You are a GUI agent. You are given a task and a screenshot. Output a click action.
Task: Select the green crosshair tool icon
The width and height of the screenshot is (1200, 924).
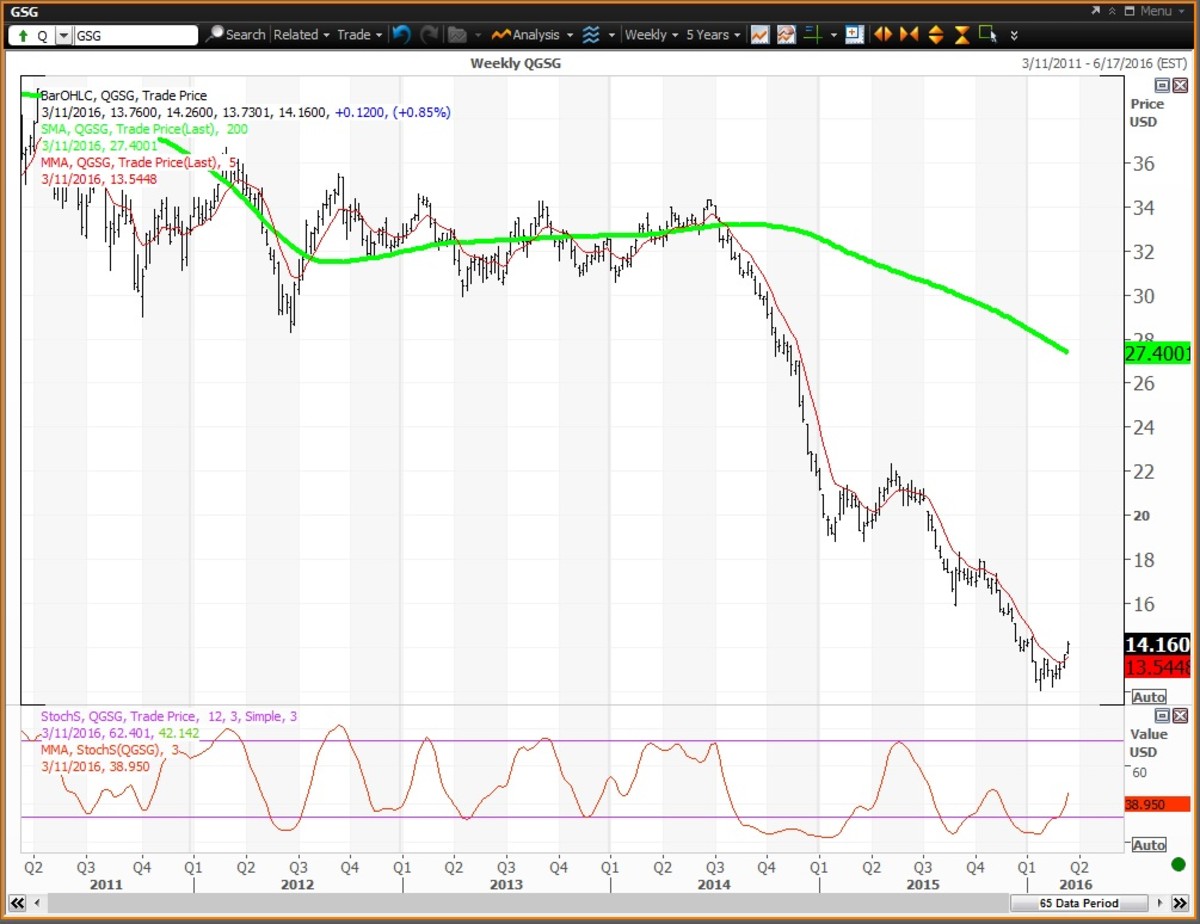[811, 35]
